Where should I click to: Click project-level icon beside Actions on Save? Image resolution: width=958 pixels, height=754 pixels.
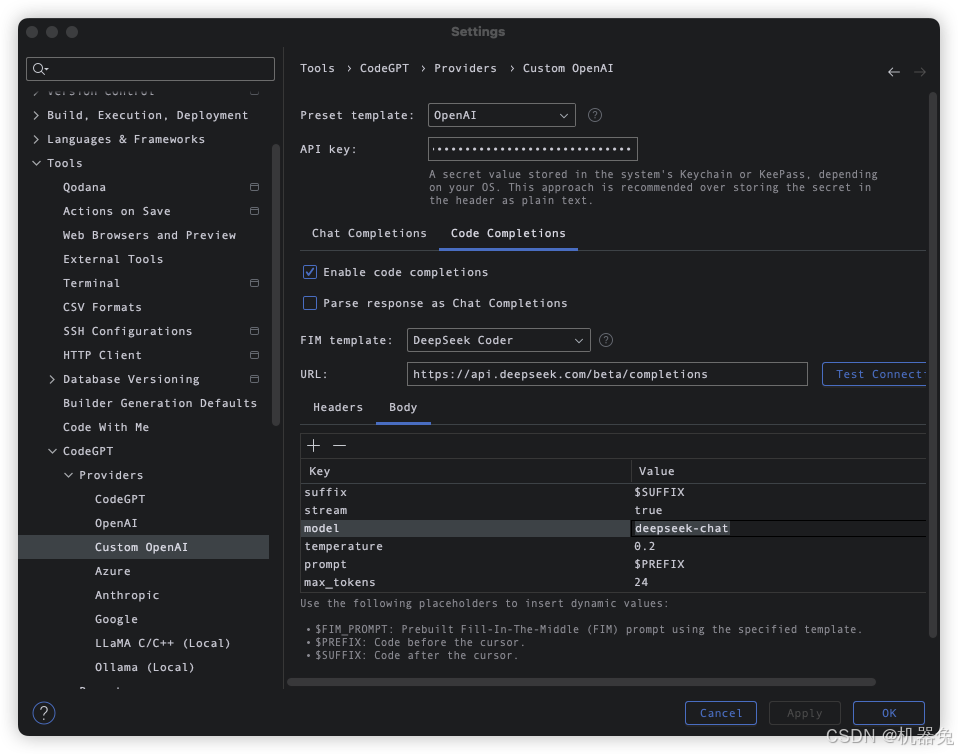coord(254,211)
